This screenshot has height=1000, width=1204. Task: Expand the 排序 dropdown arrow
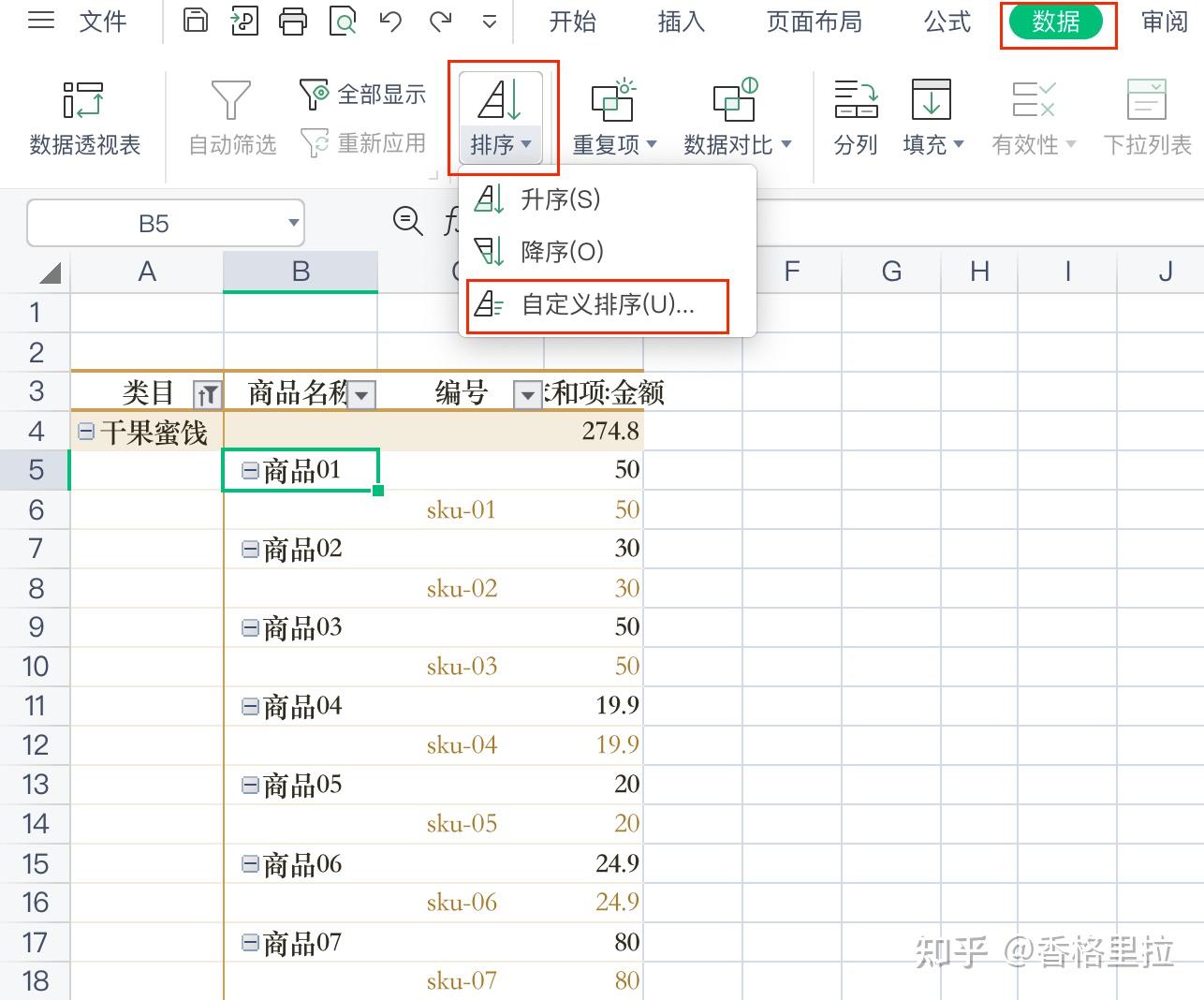tap(526, 144)
